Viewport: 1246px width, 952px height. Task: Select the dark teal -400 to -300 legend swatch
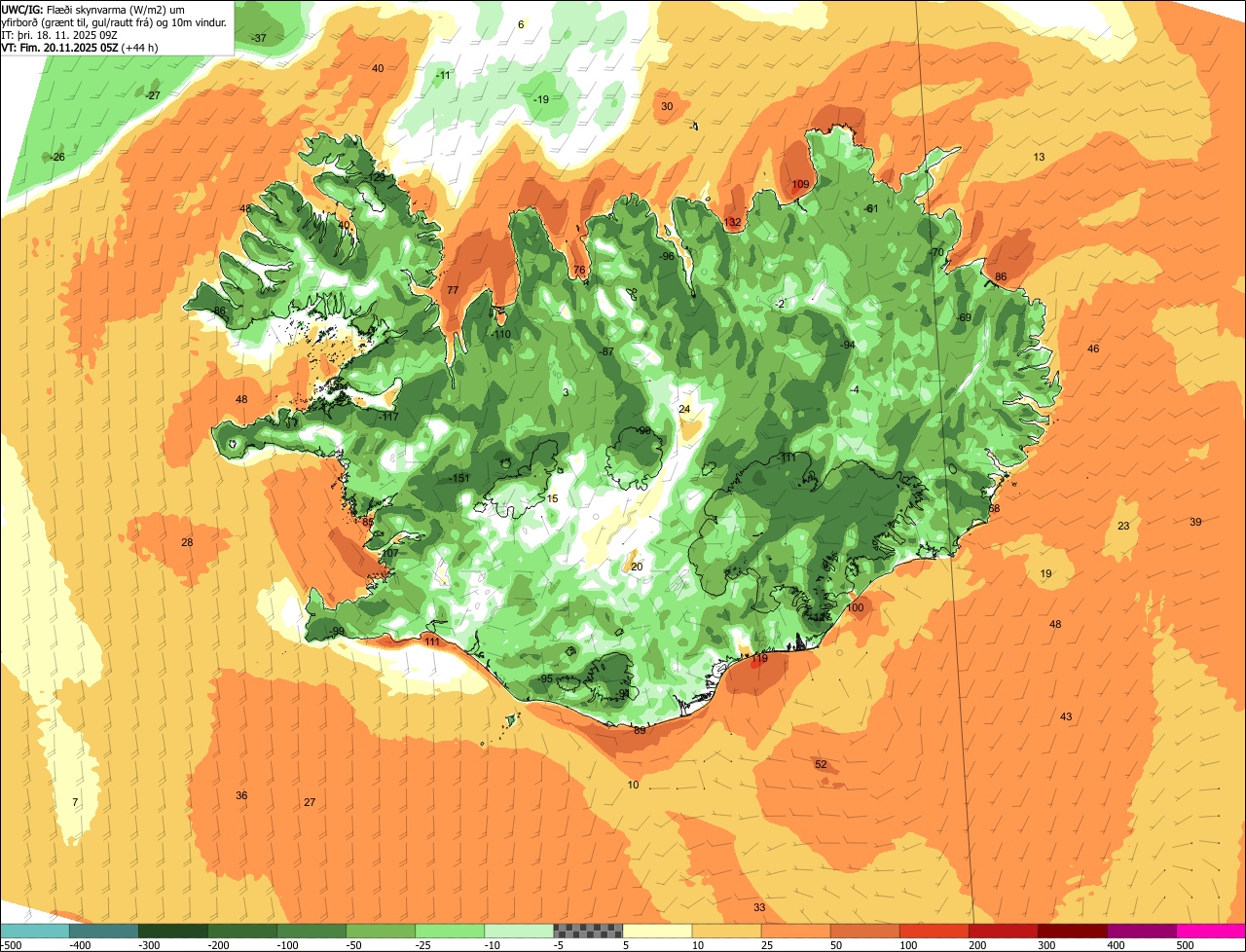104,931
